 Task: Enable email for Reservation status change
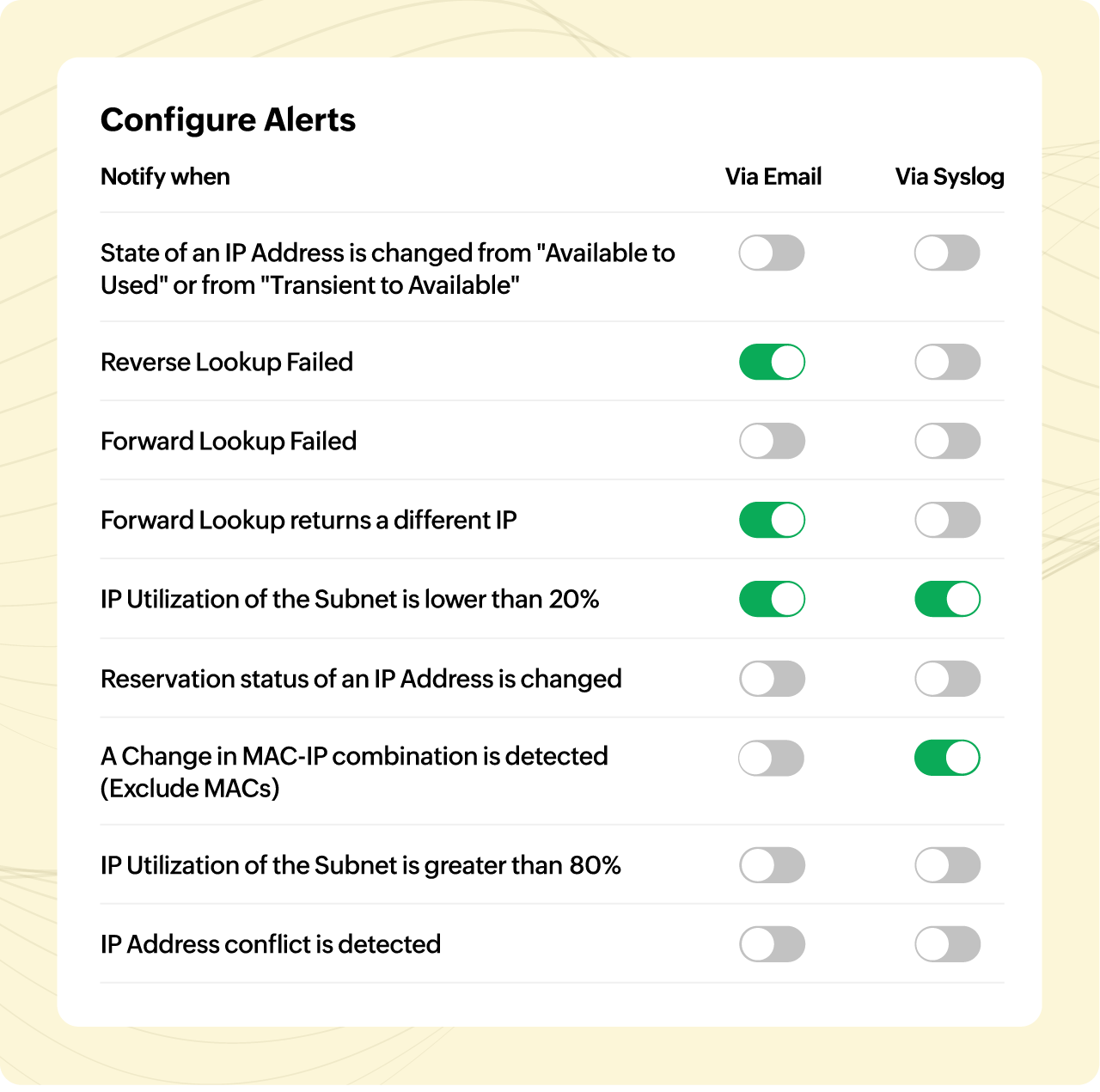[772, 679]
